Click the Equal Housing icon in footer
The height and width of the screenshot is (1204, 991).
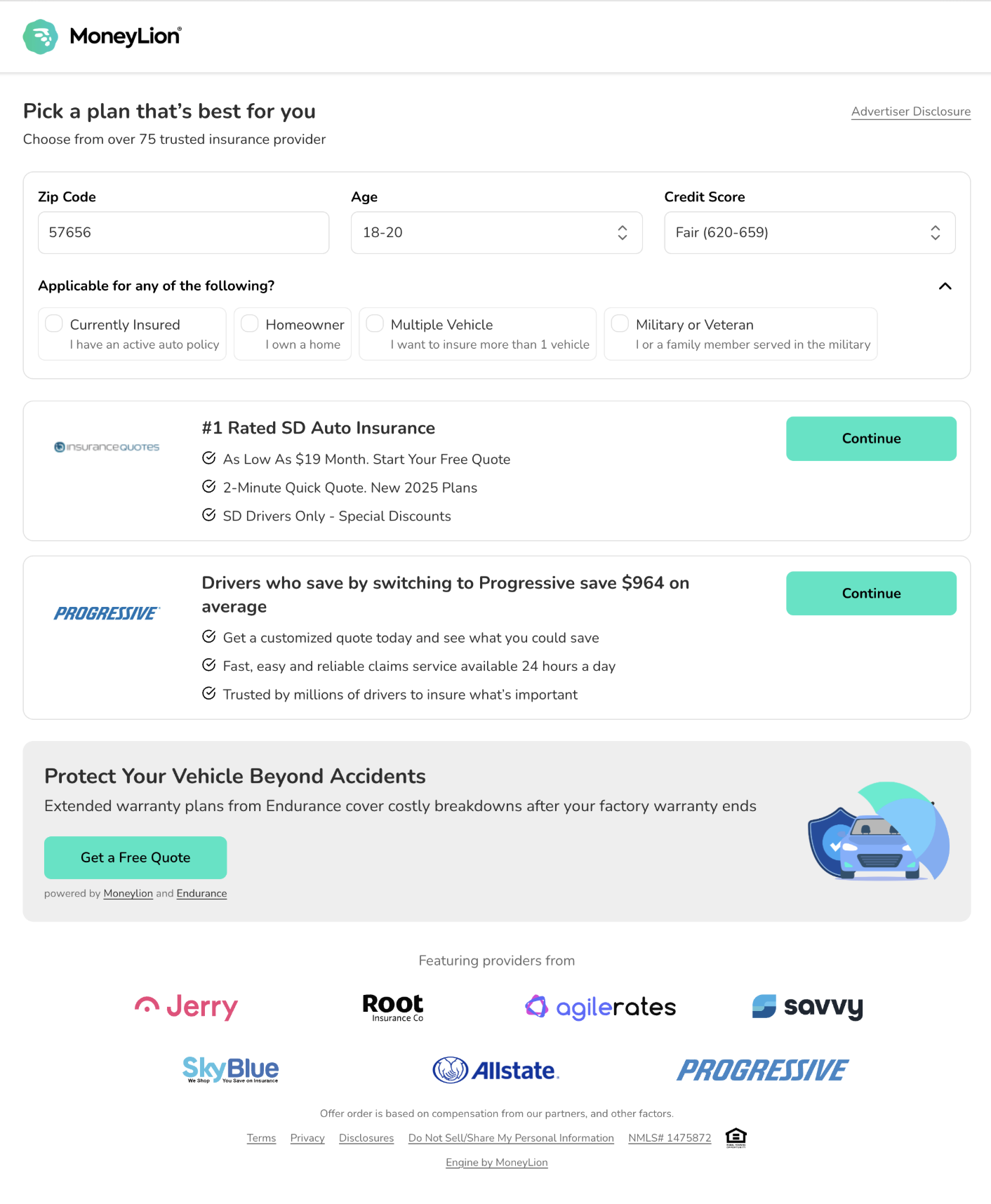pos(736,1137)
